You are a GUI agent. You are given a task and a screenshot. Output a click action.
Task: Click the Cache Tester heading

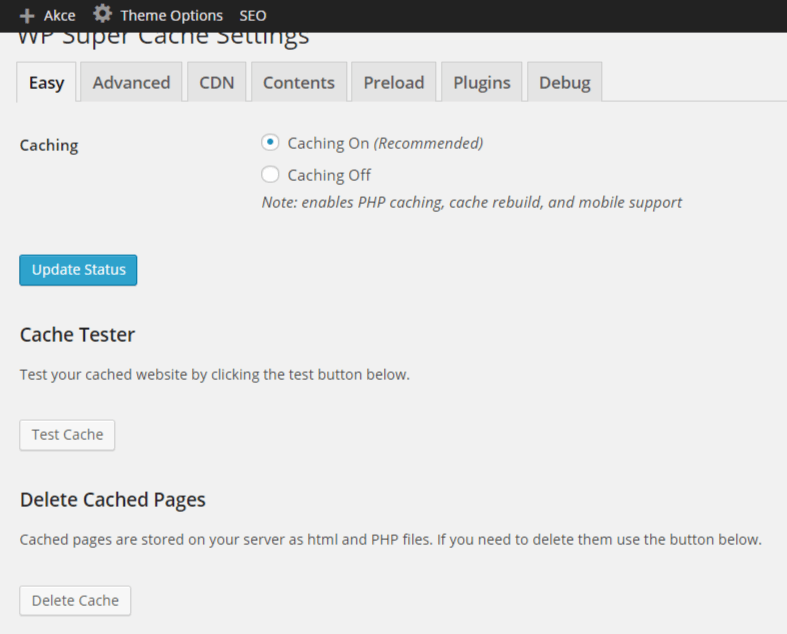tap(77, 335)
